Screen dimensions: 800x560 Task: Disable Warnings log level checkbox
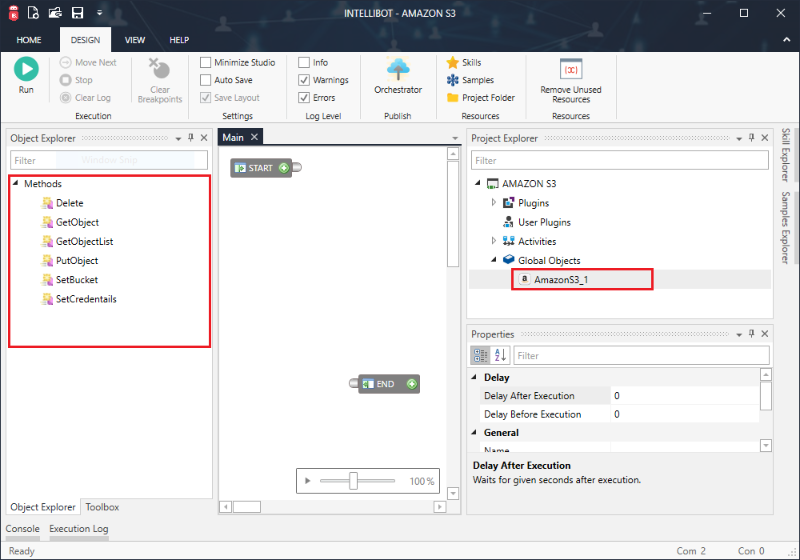pos(304,80)
